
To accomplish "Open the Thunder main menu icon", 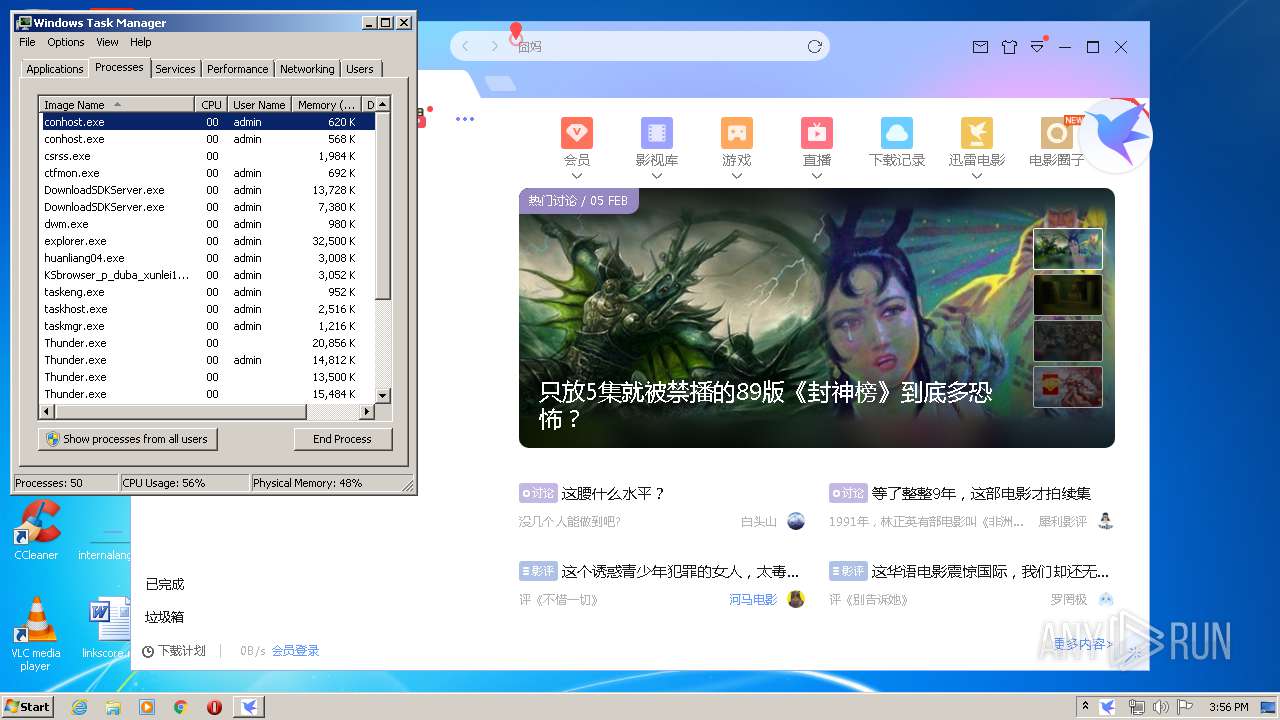I will click(1037, 46).
